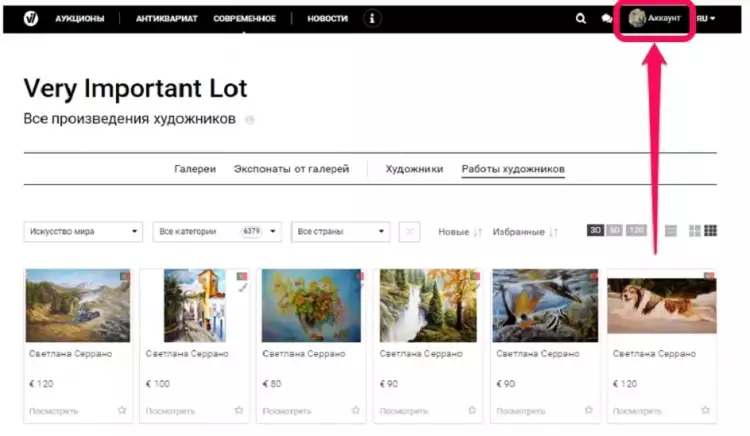
Task: Switch to Экспонаты от галерей tab
Action: click(291, 169)
